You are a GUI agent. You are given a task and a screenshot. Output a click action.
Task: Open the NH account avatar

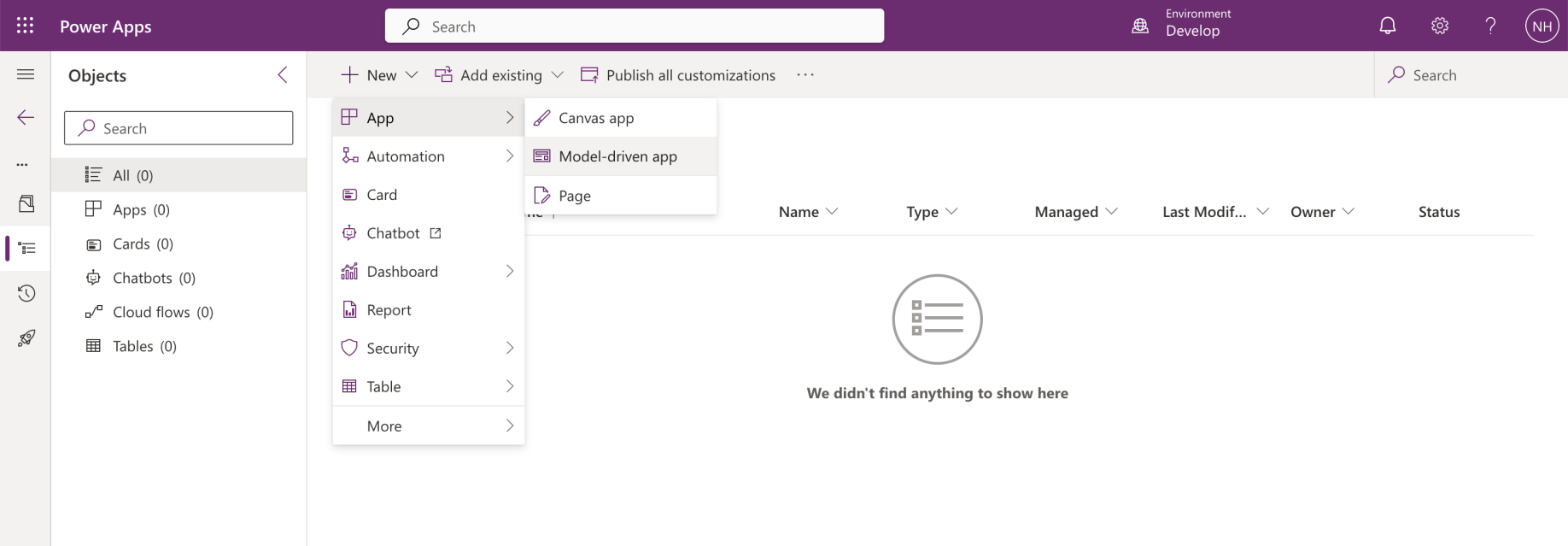click(1542, 26)
